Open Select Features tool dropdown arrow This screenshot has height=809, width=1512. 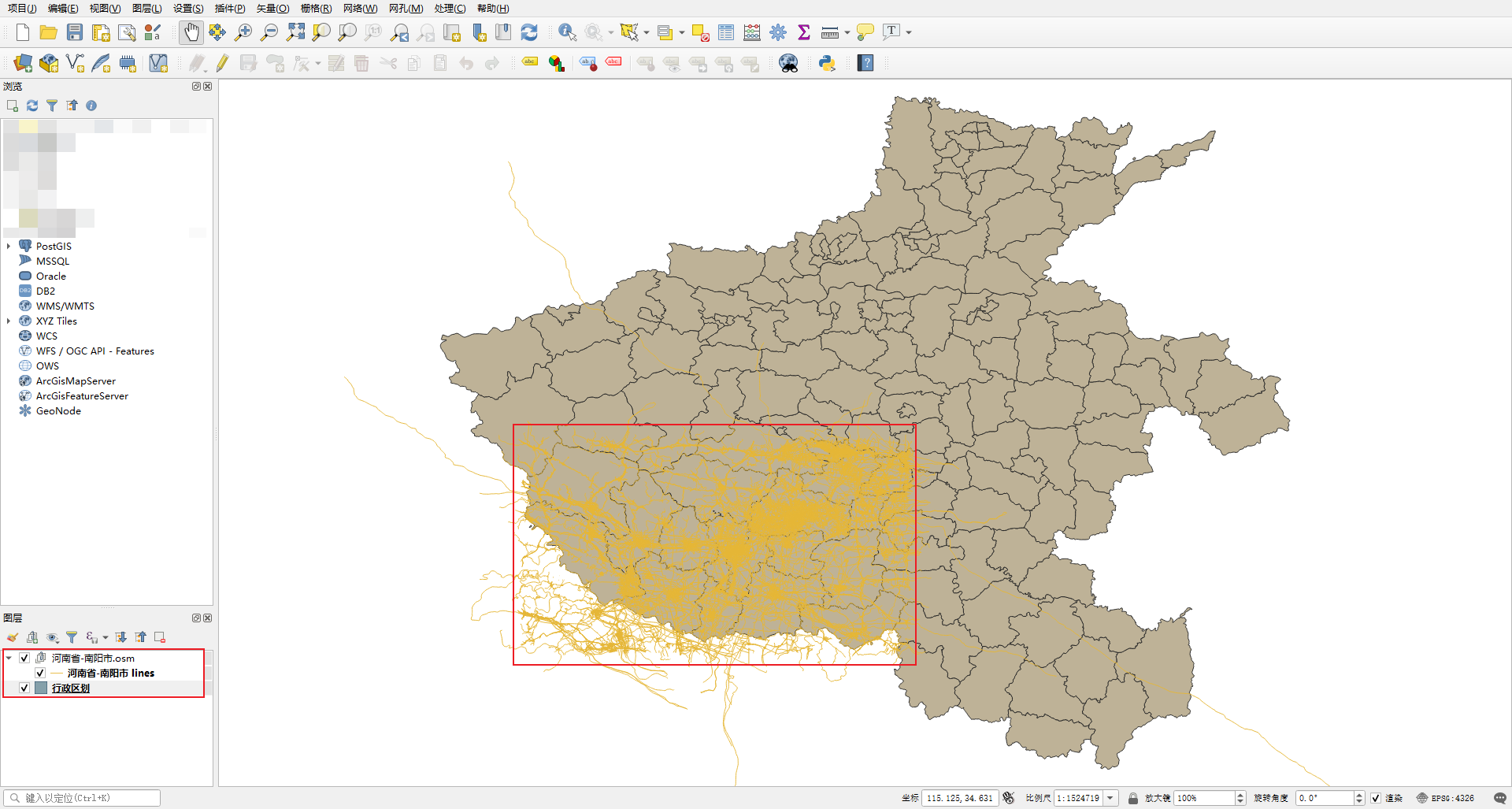coord(647,32)
